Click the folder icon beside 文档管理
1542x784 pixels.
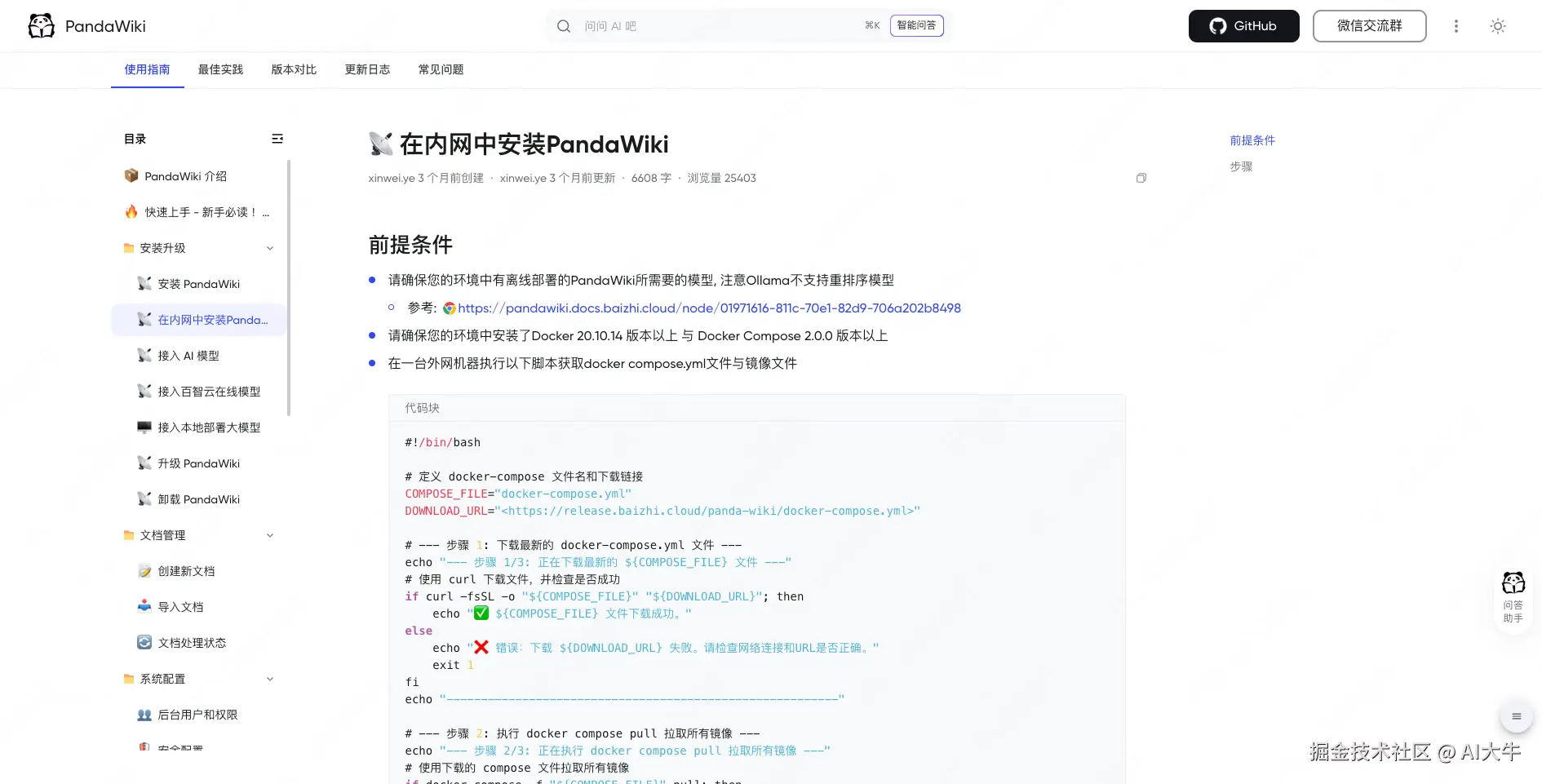129,535
